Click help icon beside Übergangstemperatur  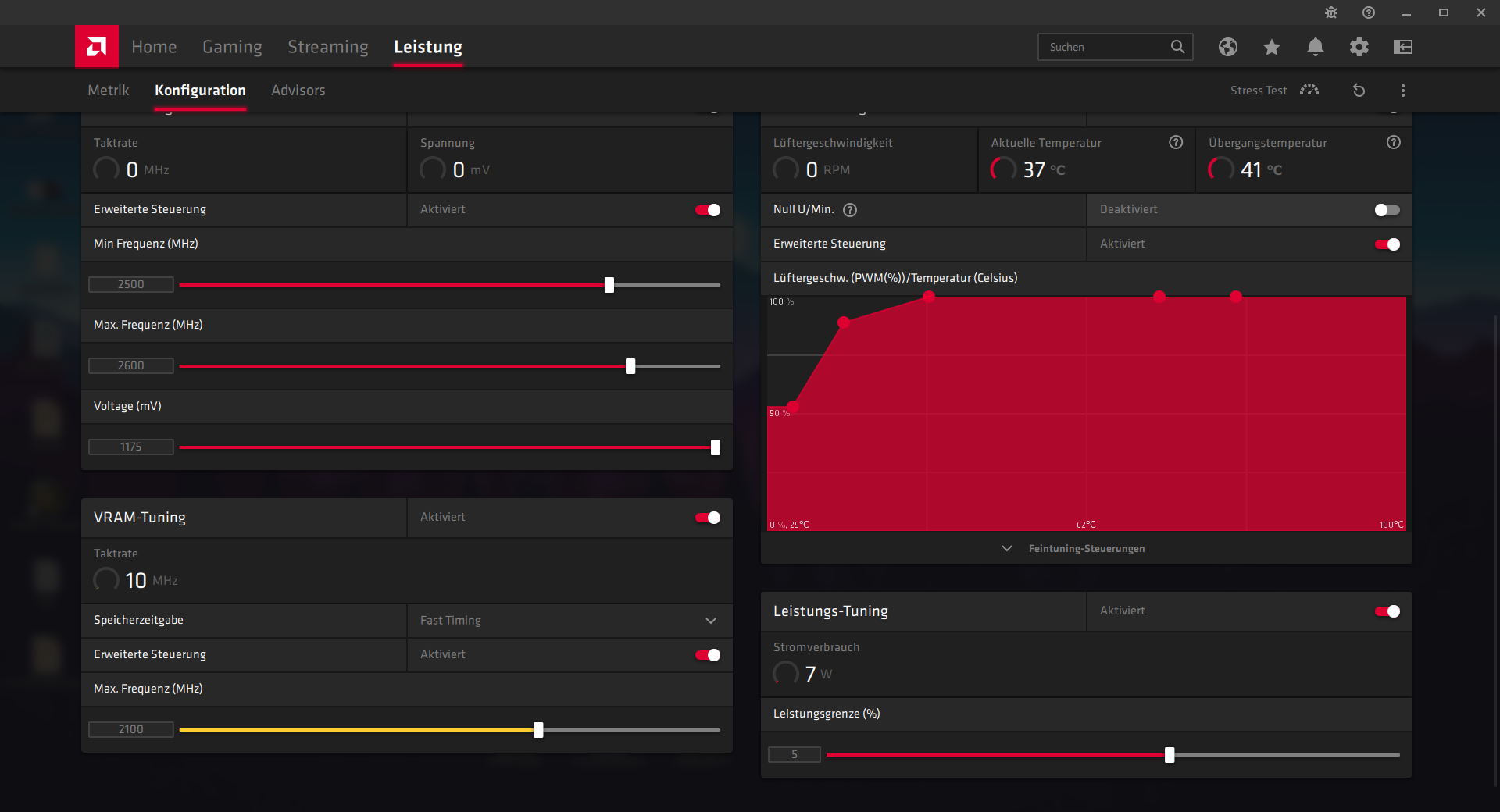click(x=1394, y=142)
